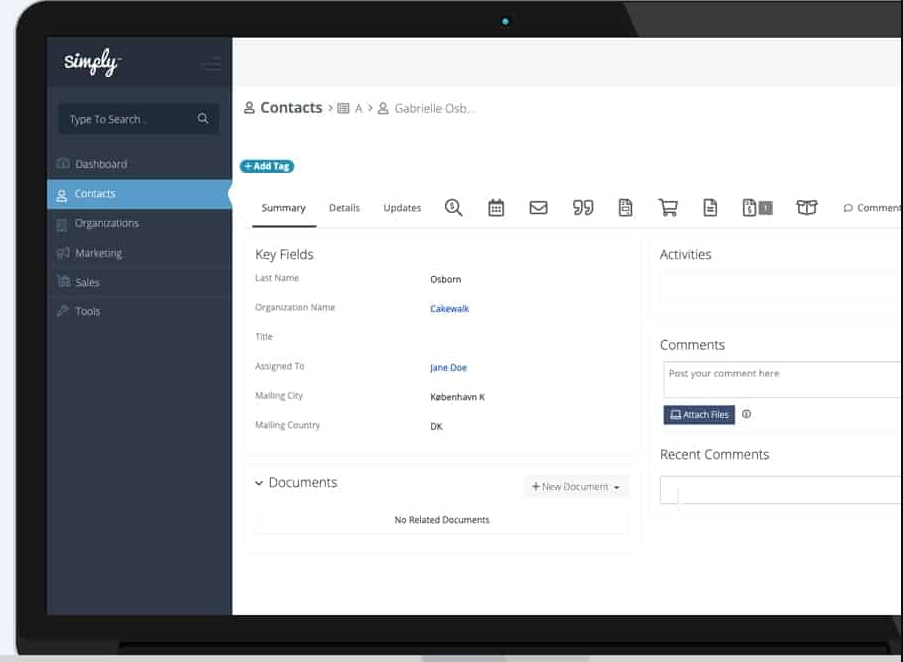Click the info icon beside Attach Files
The image size is (903, 662).
coord(746,414)
